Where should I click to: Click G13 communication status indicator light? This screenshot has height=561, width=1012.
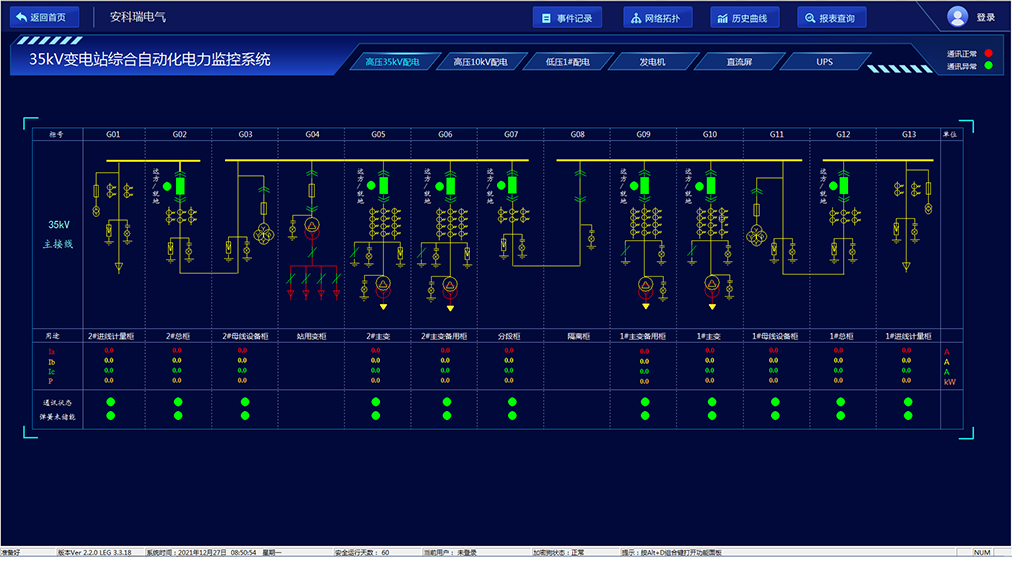click(x=908, y=403)
